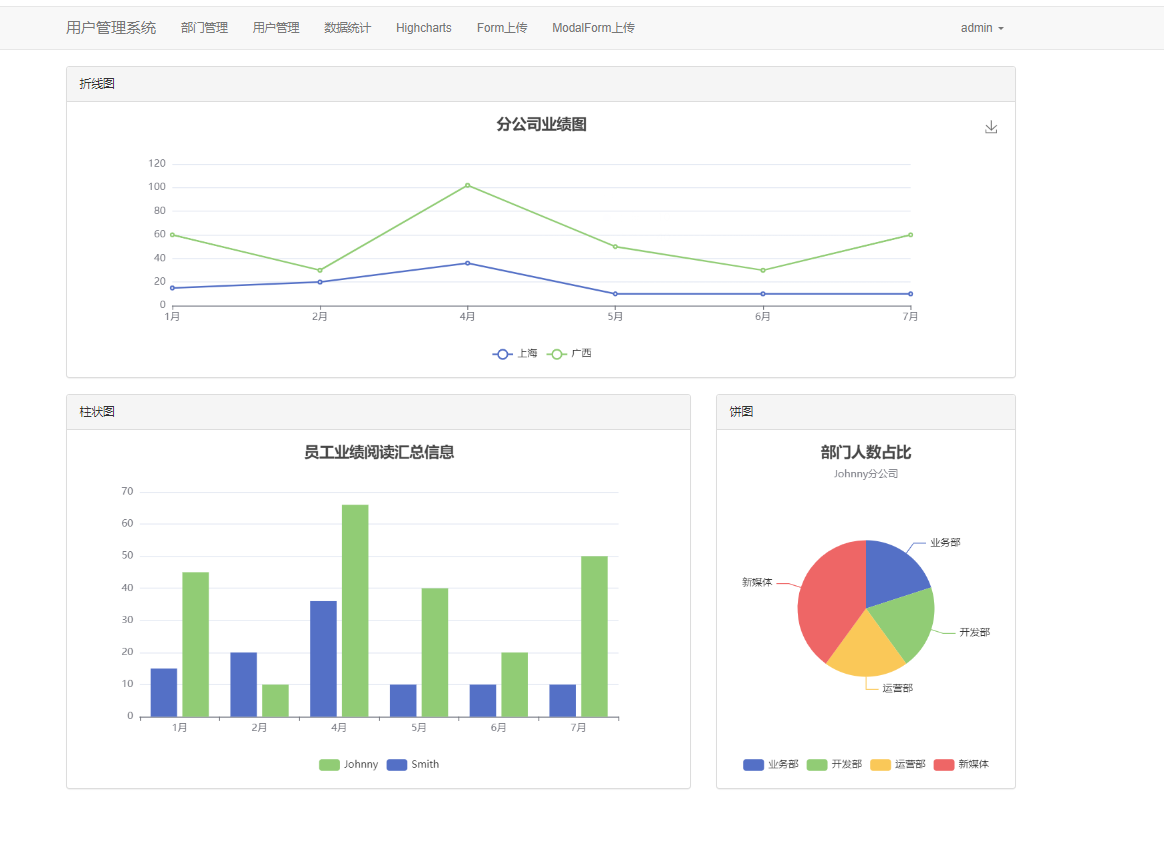Open Form上传 navigation link
The width and height of the screenshot is (1164, 843).
point(502,28)
